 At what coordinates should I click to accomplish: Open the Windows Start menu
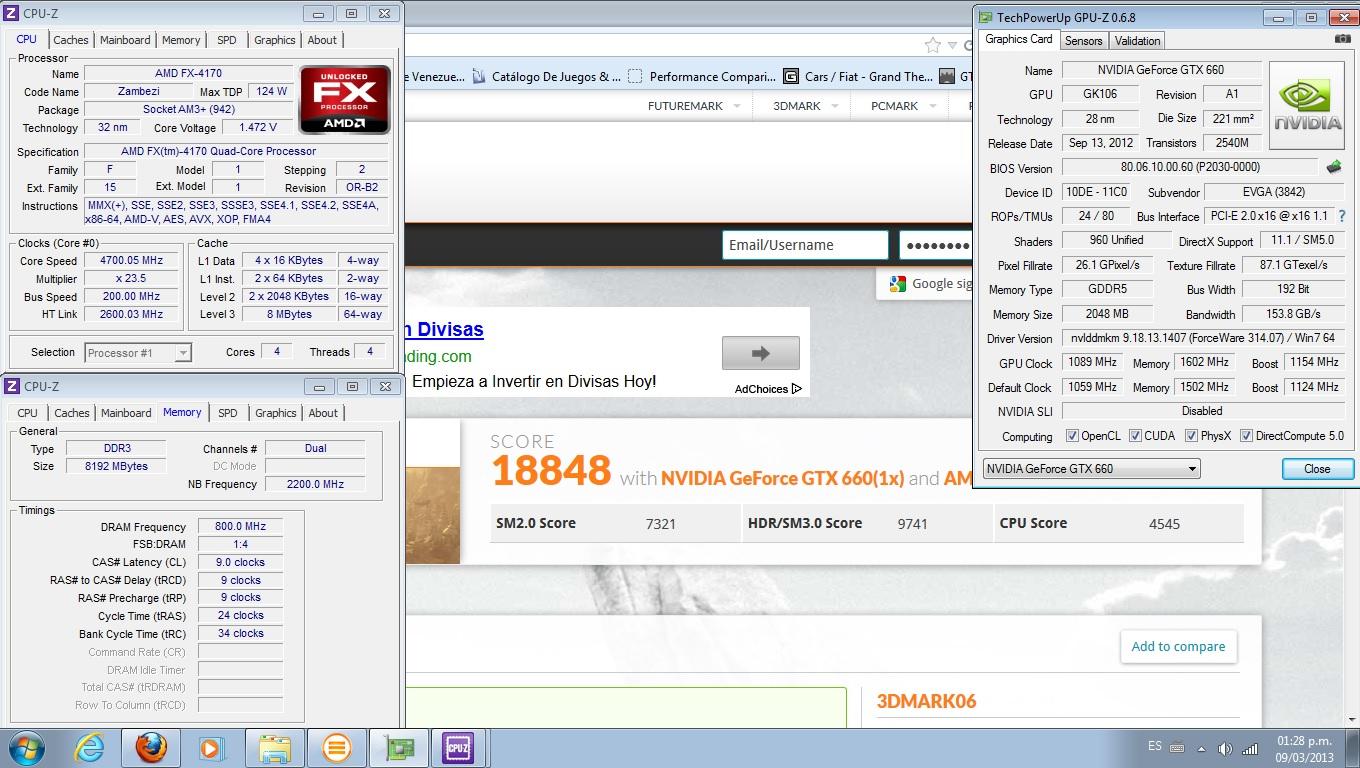tap(26, 748)
